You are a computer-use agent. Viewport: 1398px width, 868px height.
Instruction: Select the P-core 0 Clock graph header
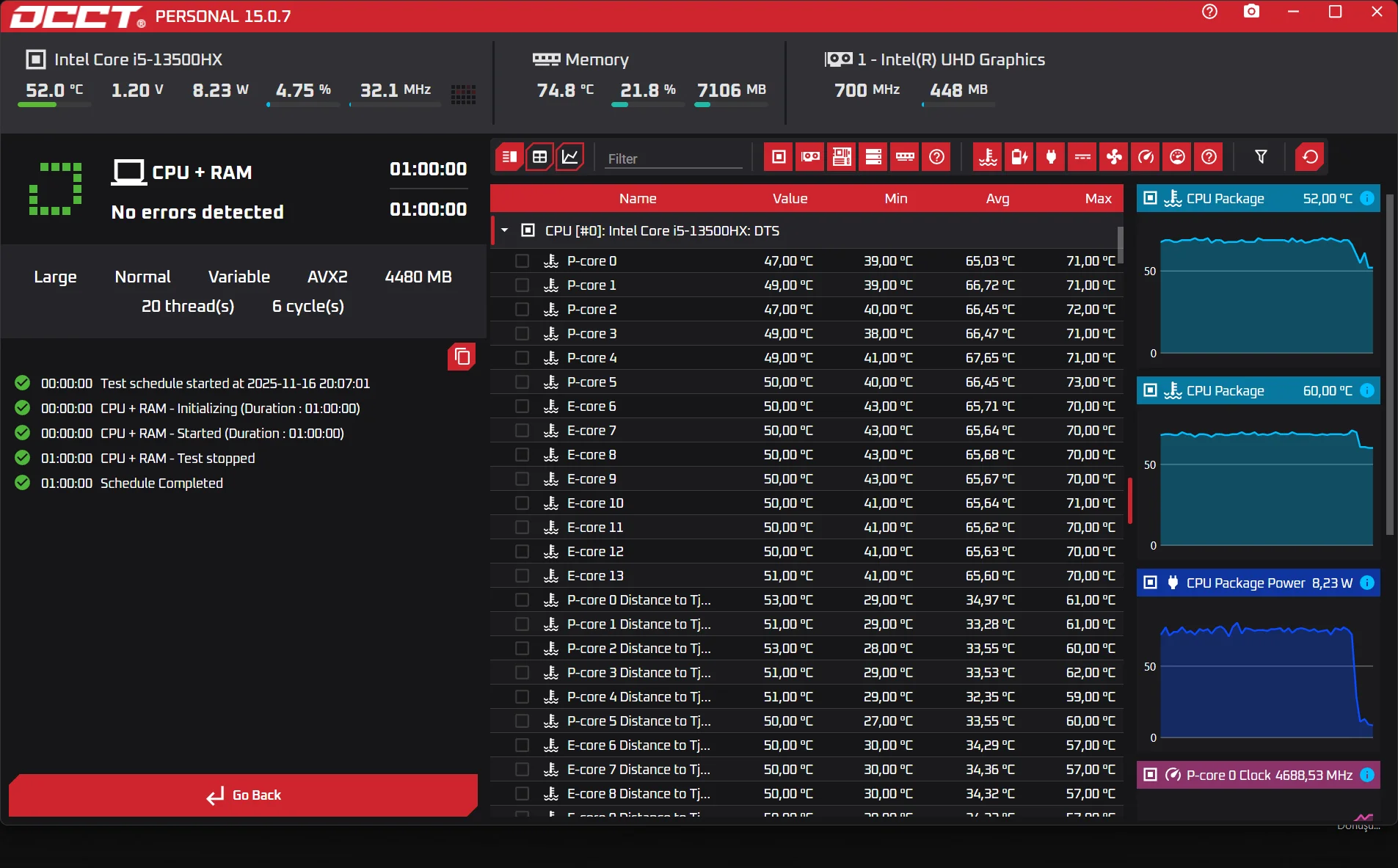[x=1259, y=775]
